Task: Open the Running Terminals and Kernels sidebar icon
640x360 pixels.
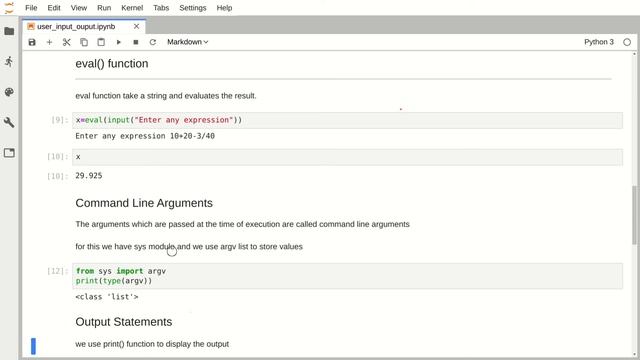Action: 9,62
